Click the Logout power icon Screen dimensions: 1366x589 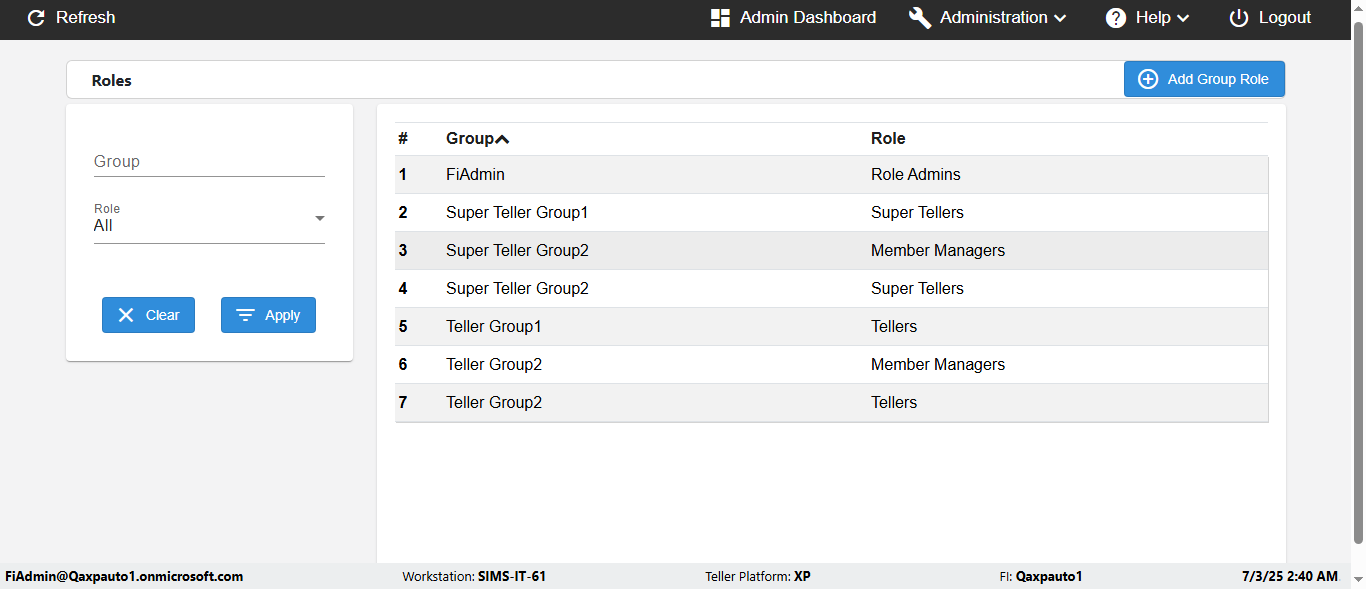(1239, 18)
